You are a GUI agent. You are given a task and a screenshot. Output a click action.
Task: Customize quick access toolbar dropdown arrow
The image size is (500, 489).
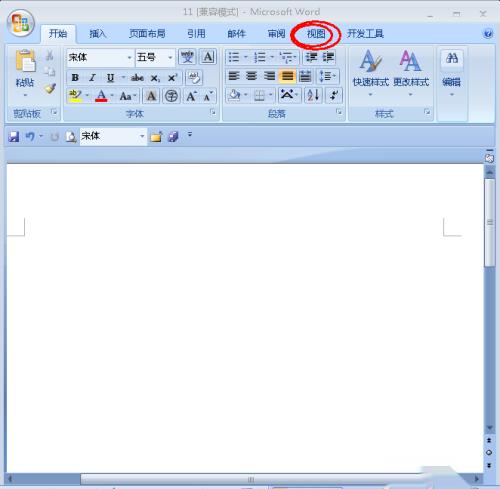[x=190, y=134]
